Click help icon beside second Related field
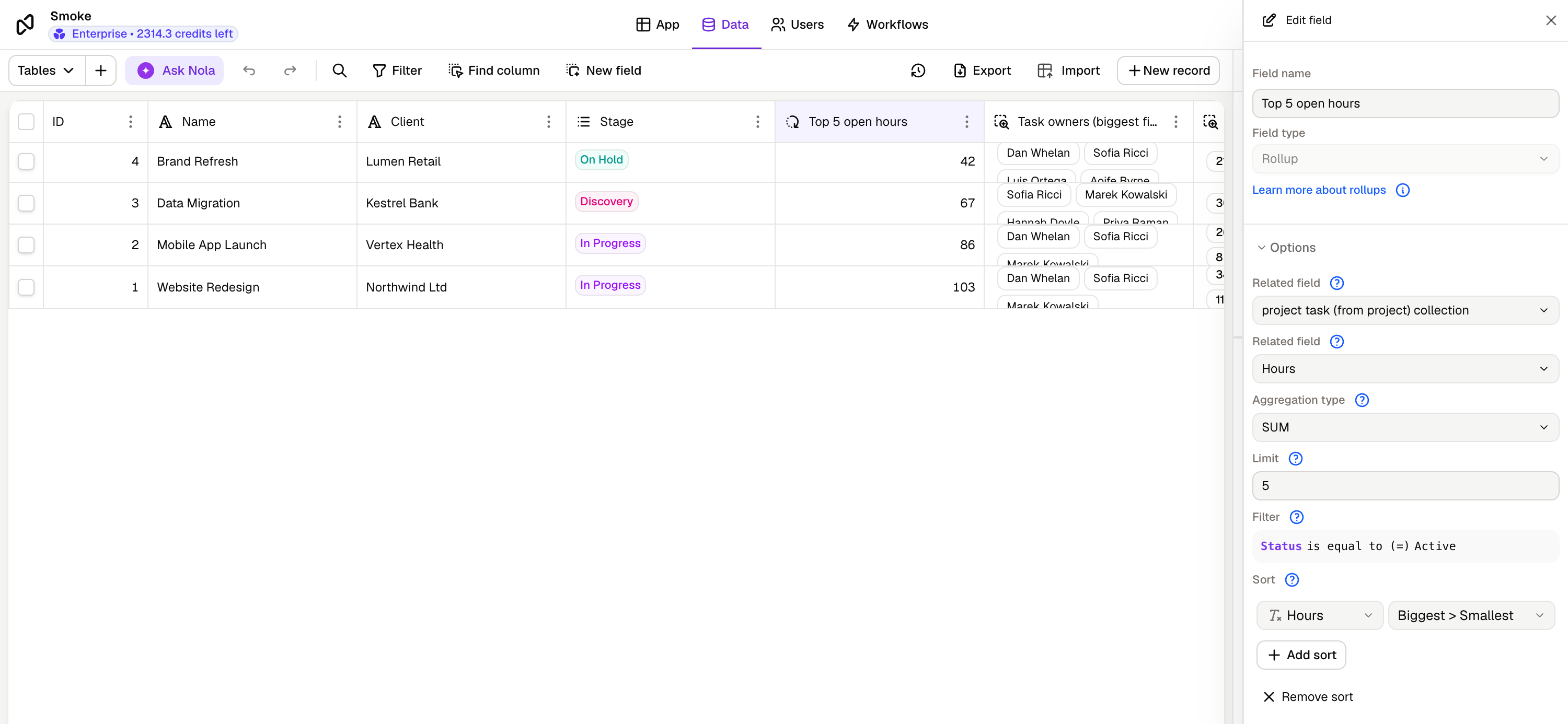This screenshot has height=724, width=1568. pos(1336,341)
